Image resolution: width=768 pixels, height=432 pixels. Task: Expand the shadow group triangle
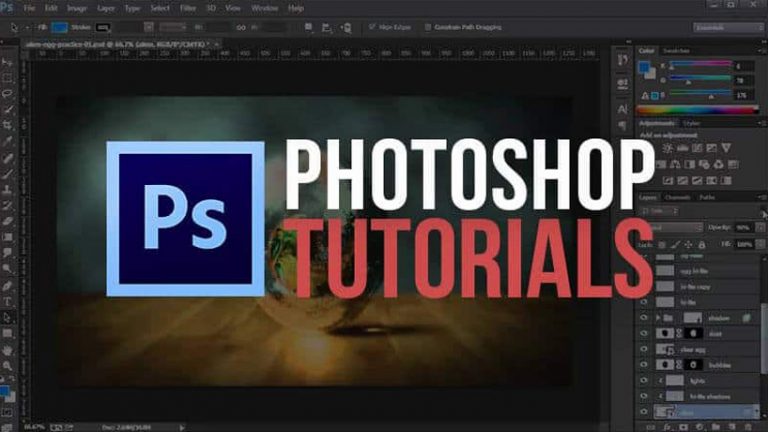coord(658,318)
